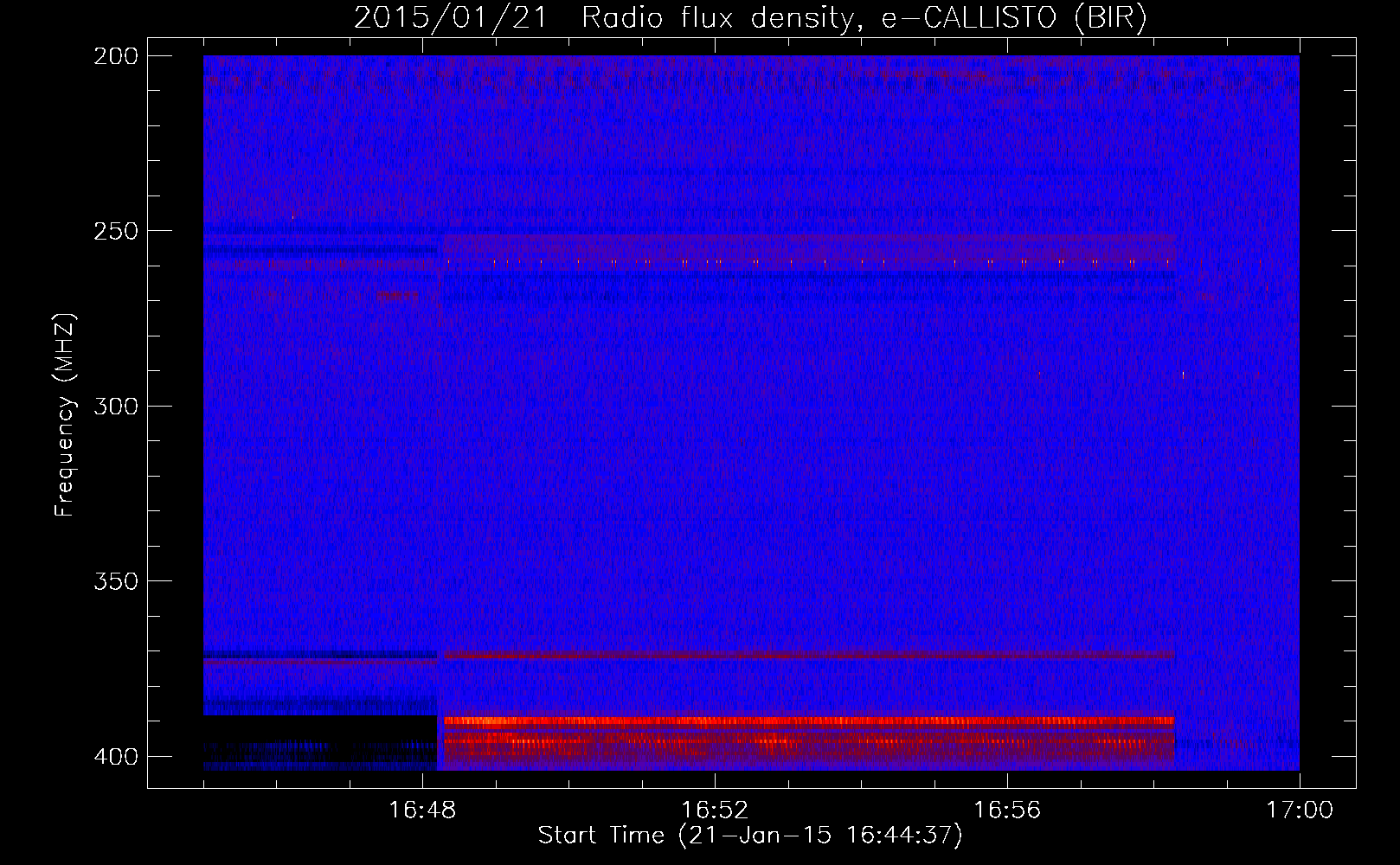Click the "Frequency (MHZ)" axis label
Image resolution: width=1400 pixels, height=865 pixels.
point(65,415)
